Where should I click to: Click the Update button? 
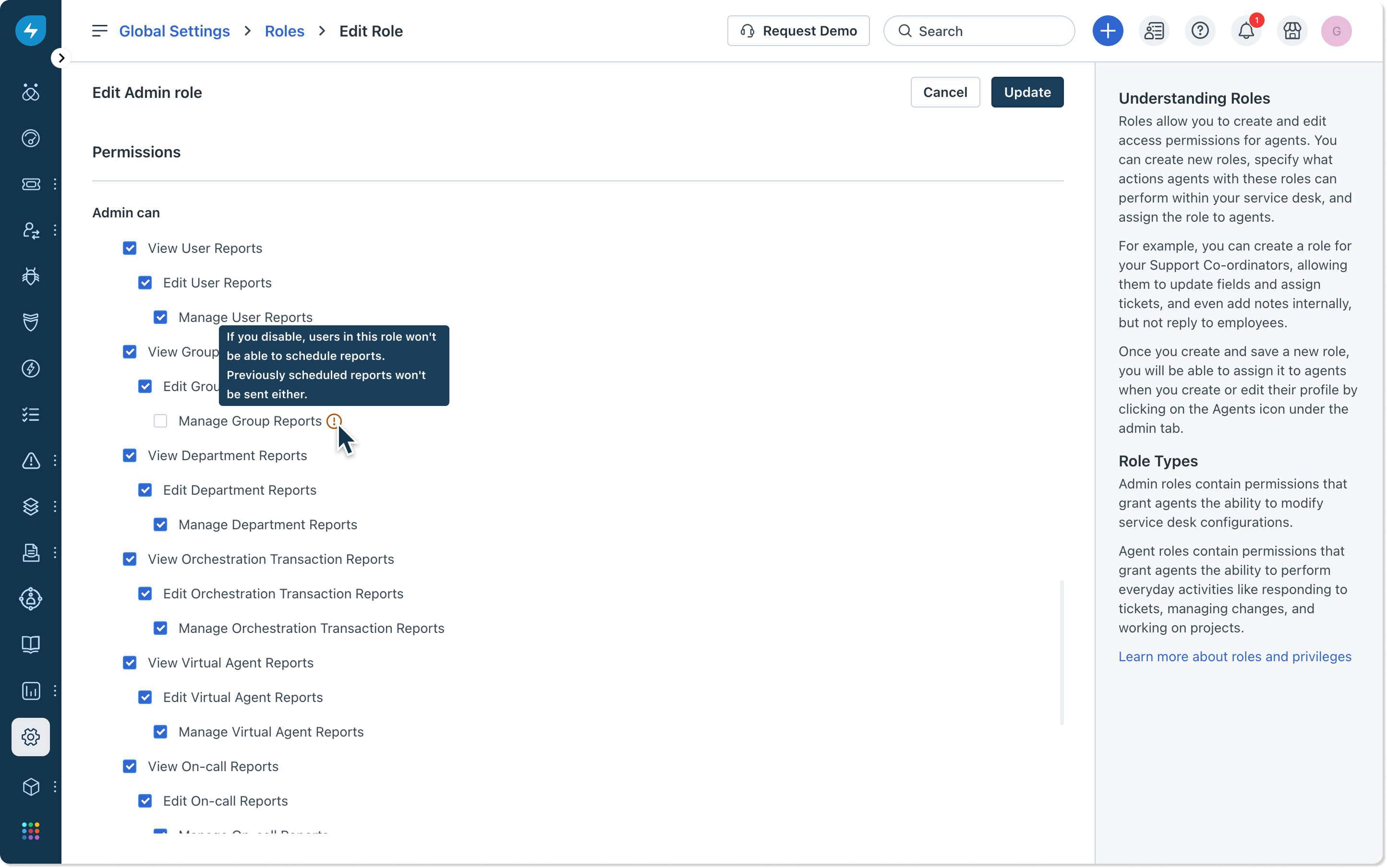click(x=1027, y=93)
